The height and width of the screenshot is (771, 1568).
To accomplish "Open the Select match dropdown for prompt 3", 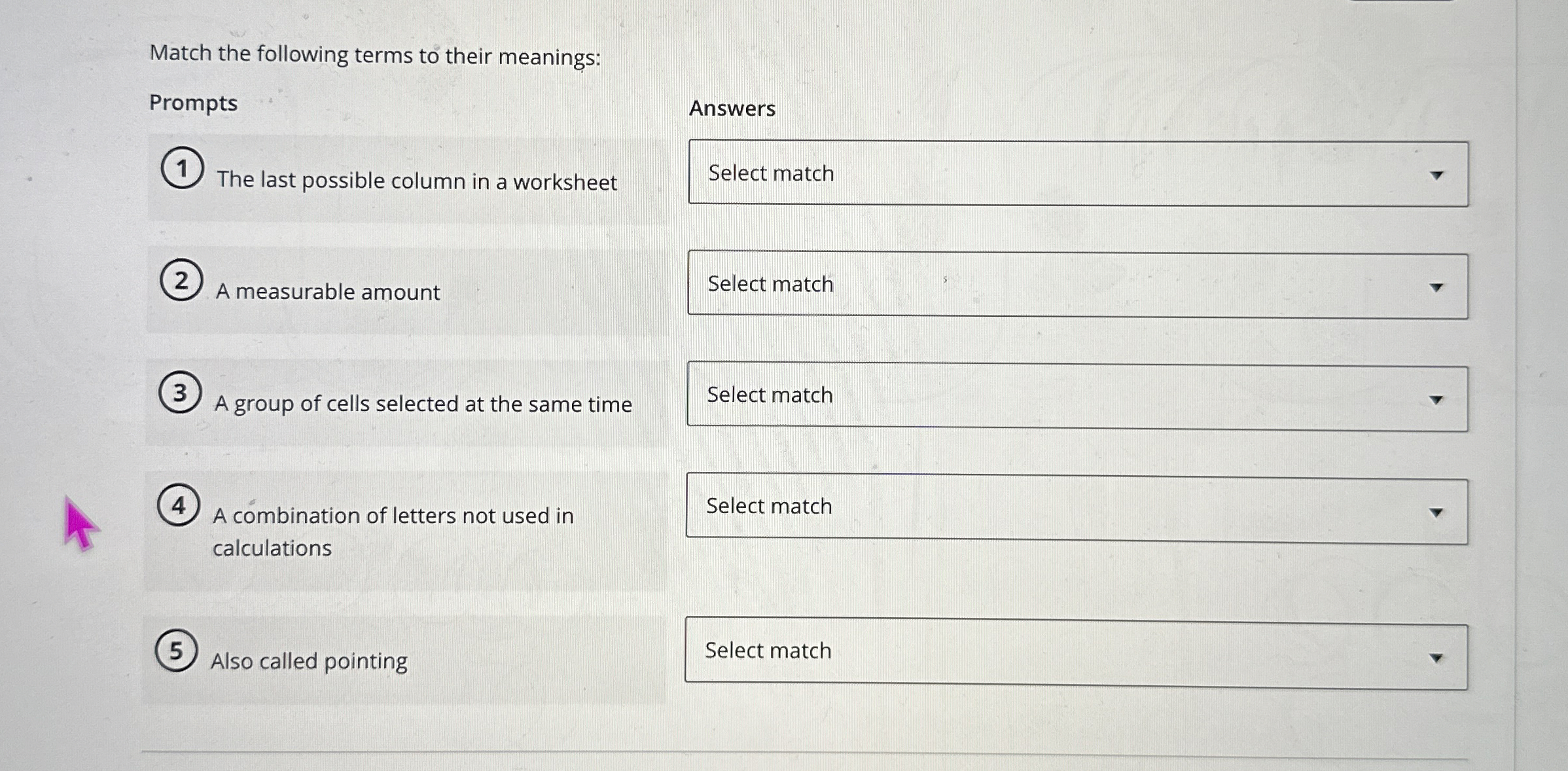I will pyautogui.click(x=1073, y=395).
